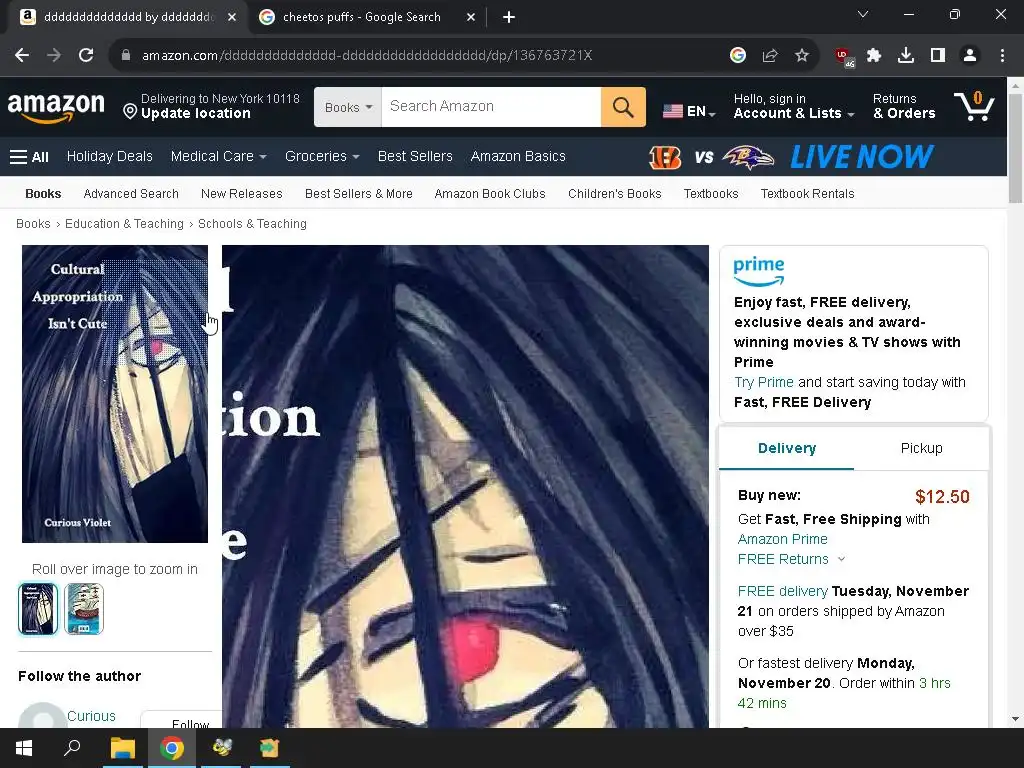Share this page icon
1024x768 pixels.
(x=770, y=56)
